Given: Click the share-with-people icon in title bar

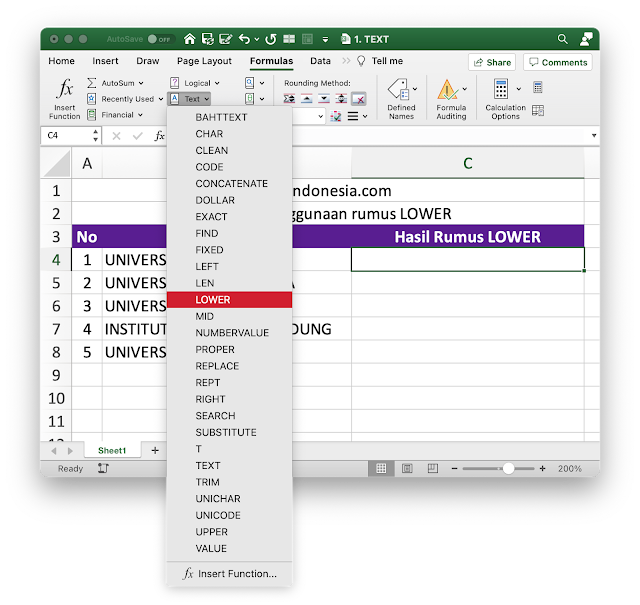Looking at the screenshot, I should tap(586, 39).
